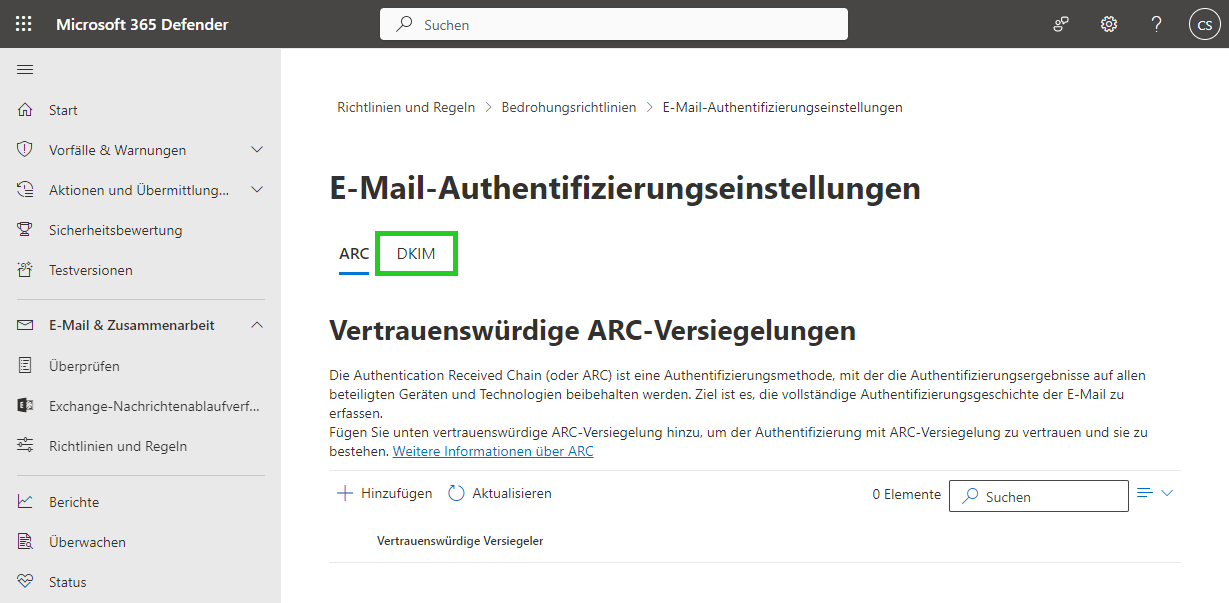This screenshot has height=603, width=1229.
Task: Open the help question mark
Action: [1157, 24]
